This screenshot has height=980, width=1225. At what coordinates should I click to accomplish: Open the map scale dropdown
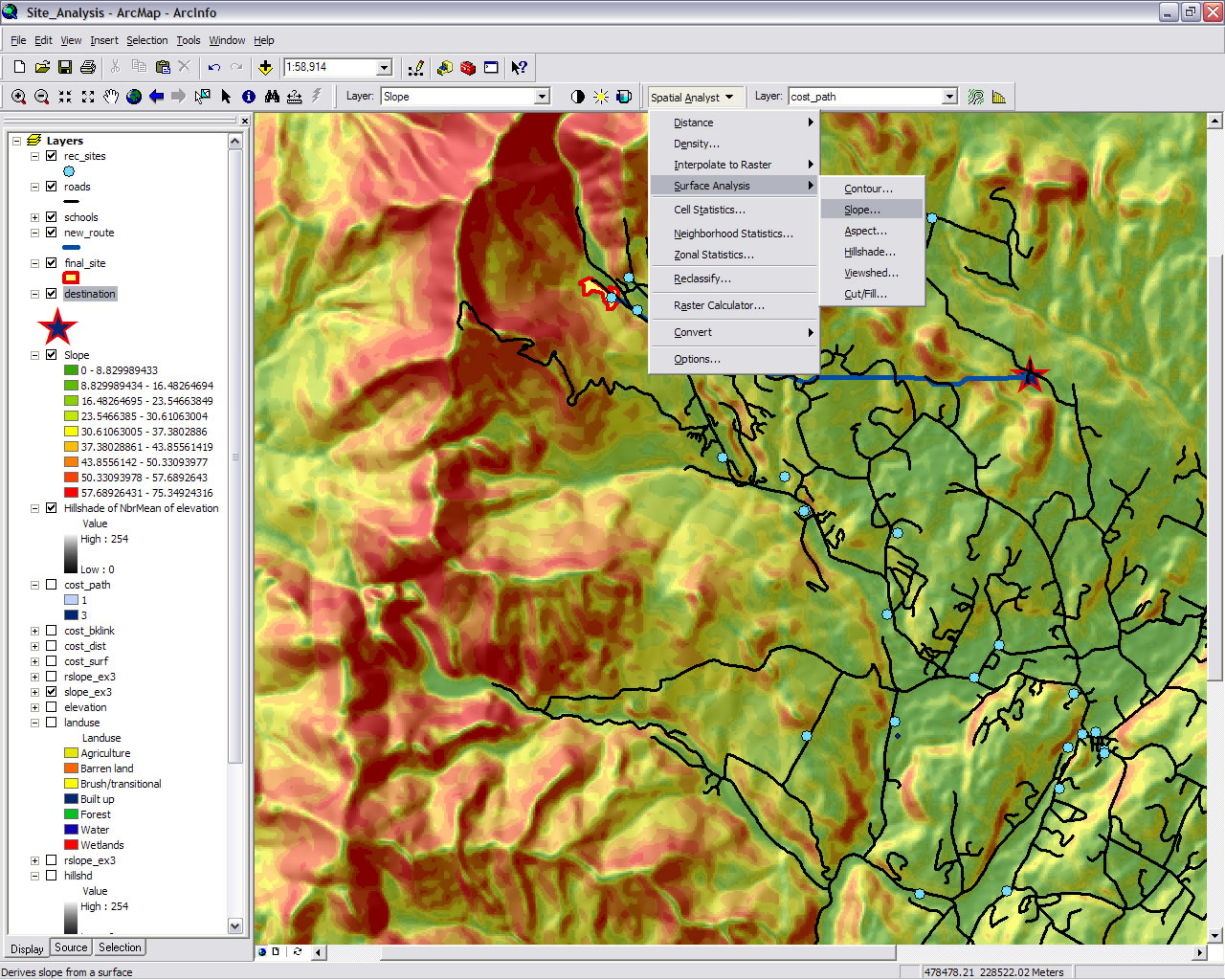point(384,67)
